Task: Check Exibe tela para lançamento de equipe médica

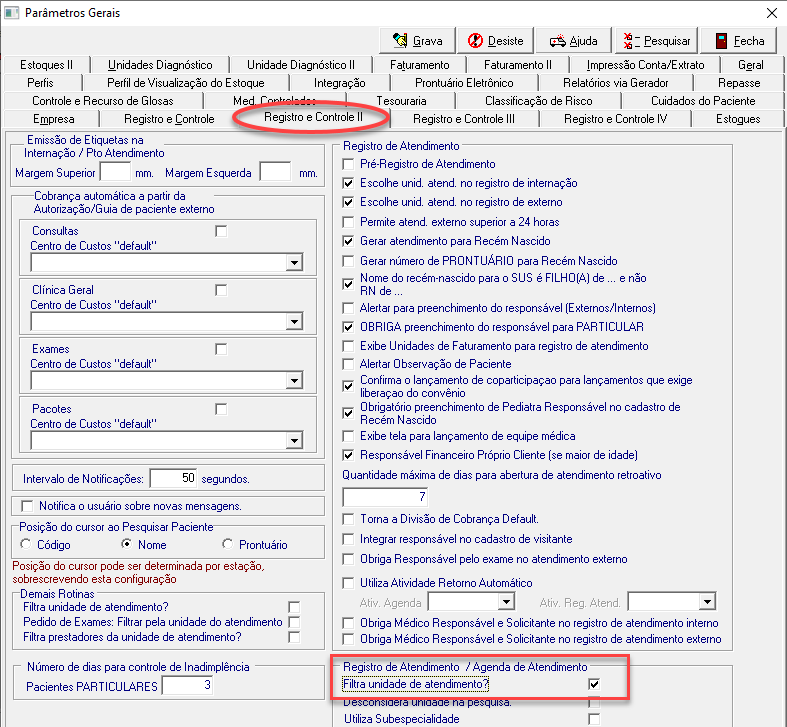Action: click(x=348, y=436)
